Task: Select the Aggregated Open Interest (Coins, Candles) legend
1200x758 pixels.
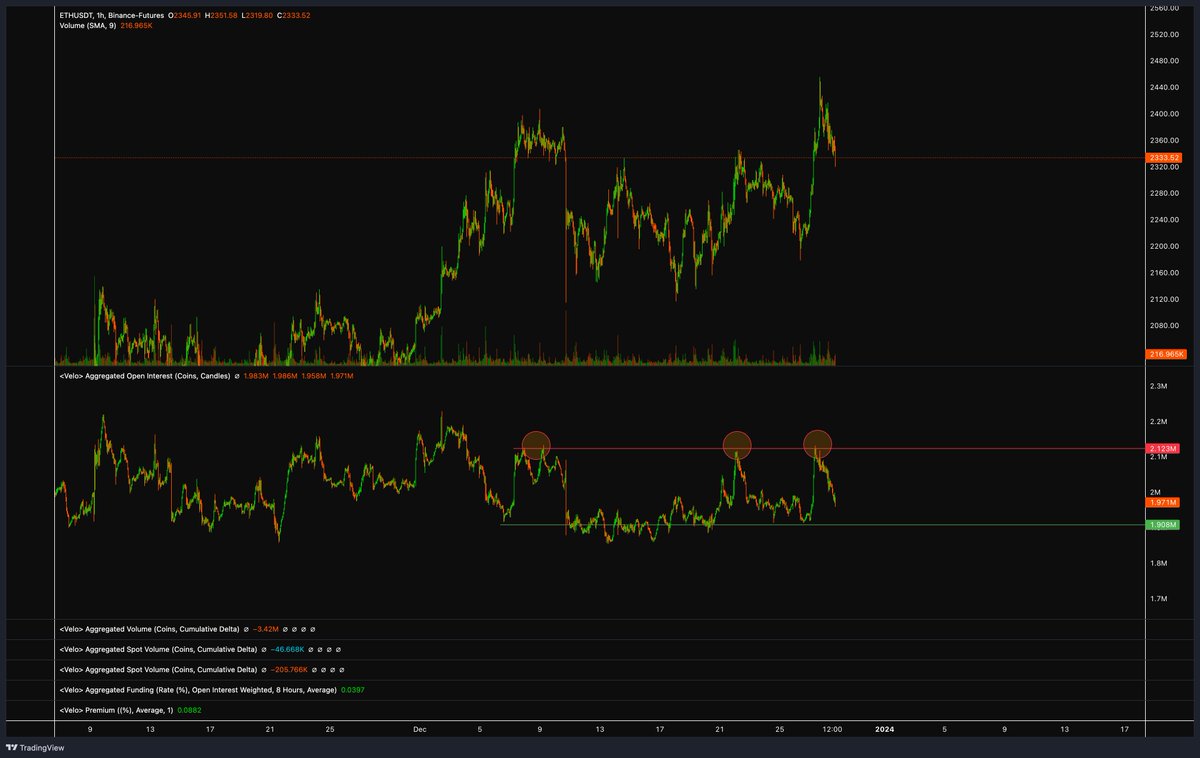Action: coord(145,376)
